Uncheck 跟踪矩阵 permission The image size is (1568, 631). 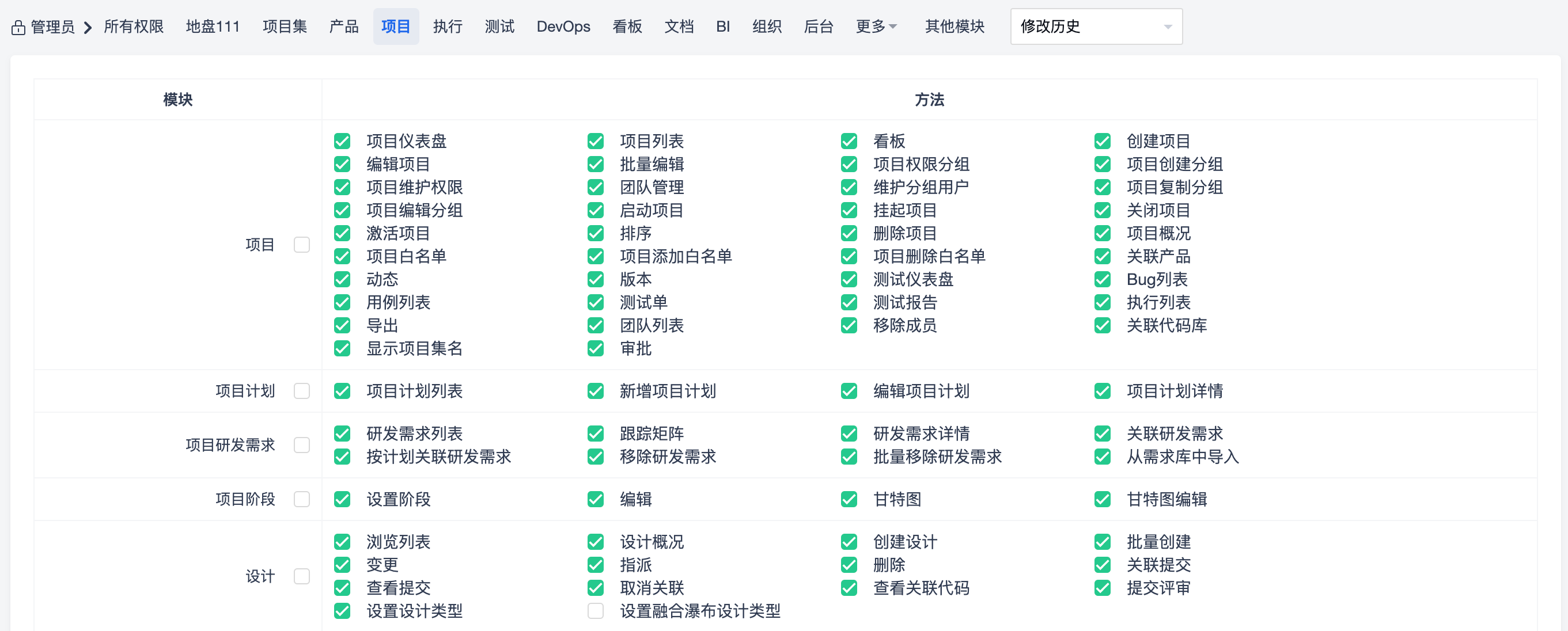(595, 434)
